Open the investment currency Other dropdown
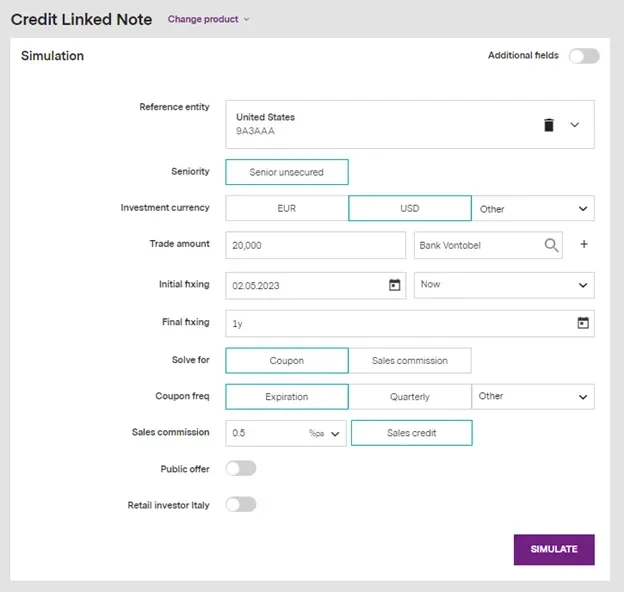Viewport: 624px width, 592px height. (533, 209)
